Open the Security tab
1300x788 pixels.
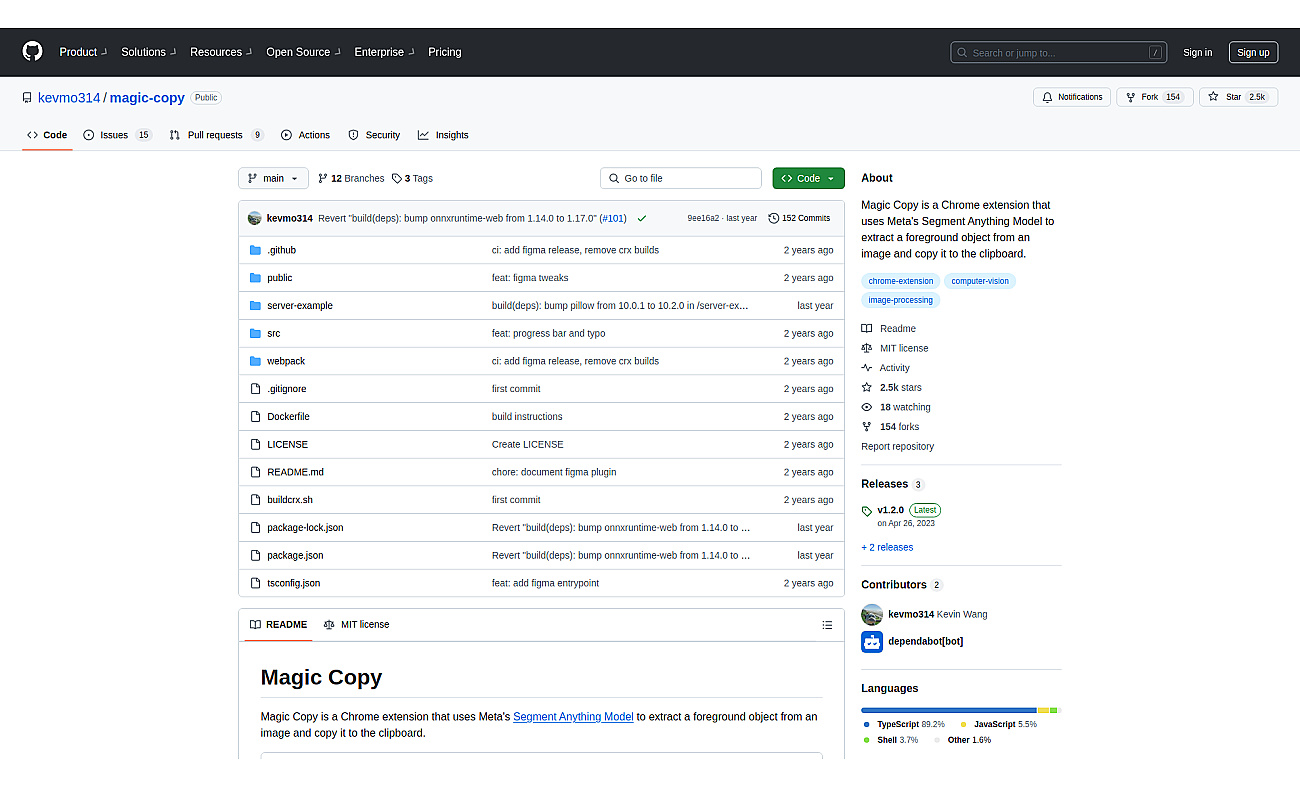click(374, 135)
